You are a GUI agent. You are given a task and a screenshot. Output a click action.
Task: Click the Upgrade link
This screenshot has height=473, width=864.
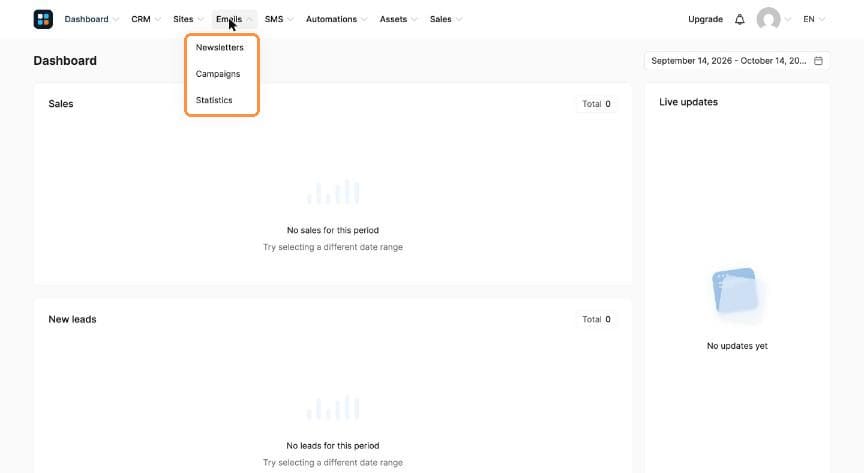point(705,19)
